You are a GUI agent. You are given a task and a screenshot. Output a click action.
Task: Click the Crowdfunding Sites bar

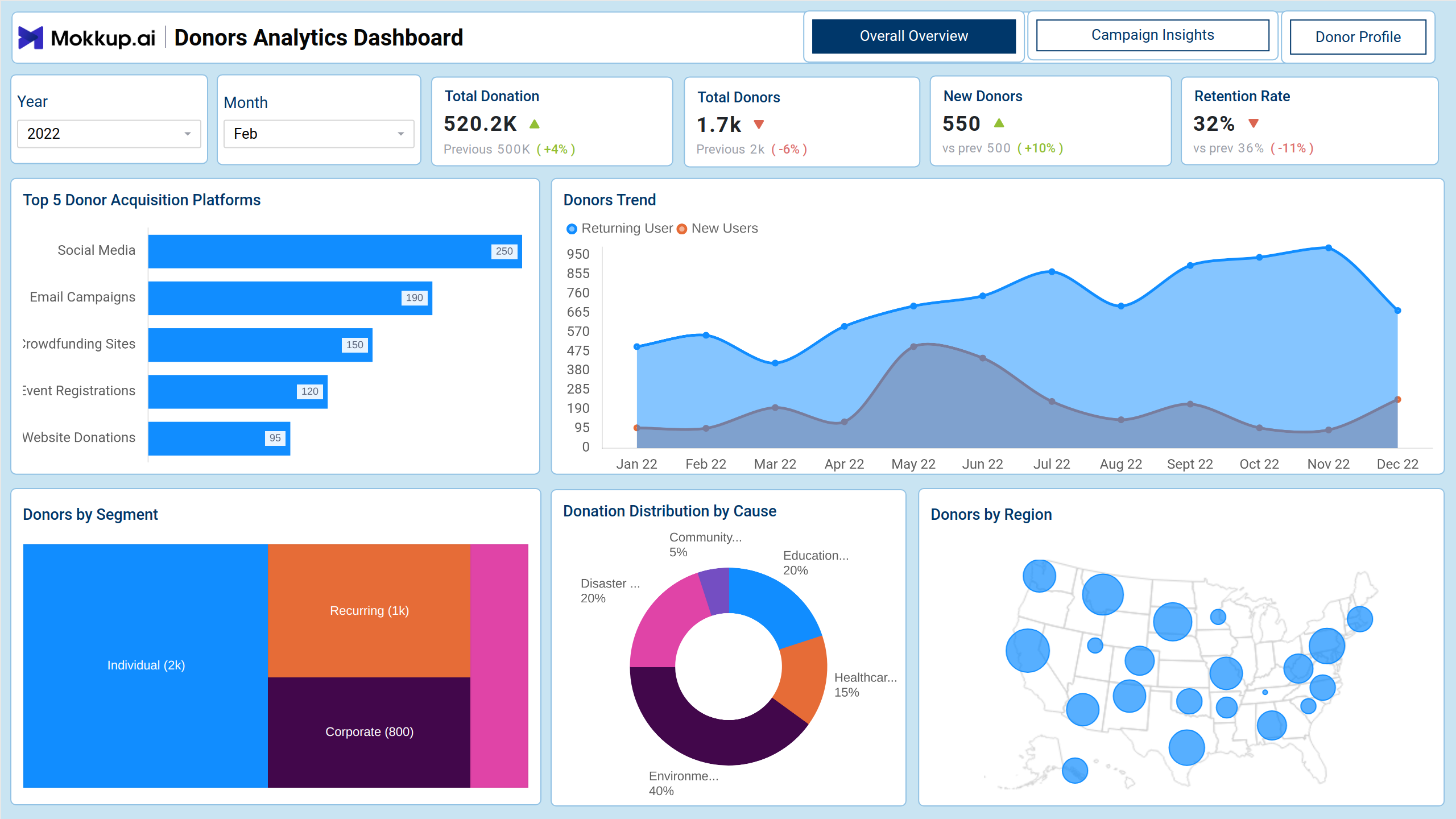click(260, 345)
